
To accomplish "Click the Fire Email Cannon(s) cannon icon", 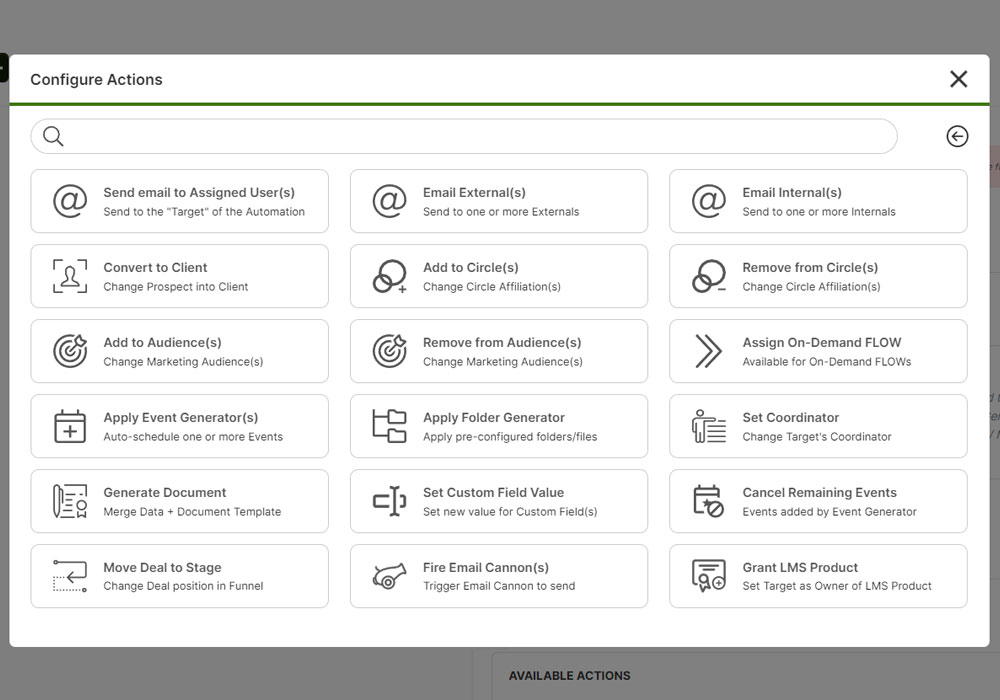I will 390,576.
